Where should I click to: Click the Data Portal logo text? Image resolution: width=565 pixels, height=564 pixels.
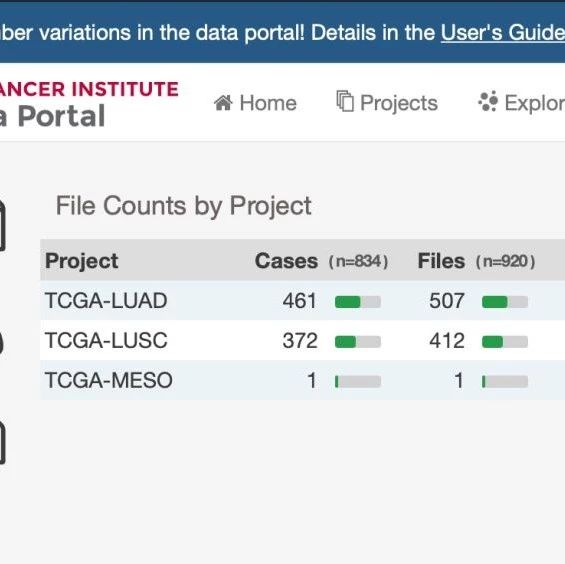(53, 116)
